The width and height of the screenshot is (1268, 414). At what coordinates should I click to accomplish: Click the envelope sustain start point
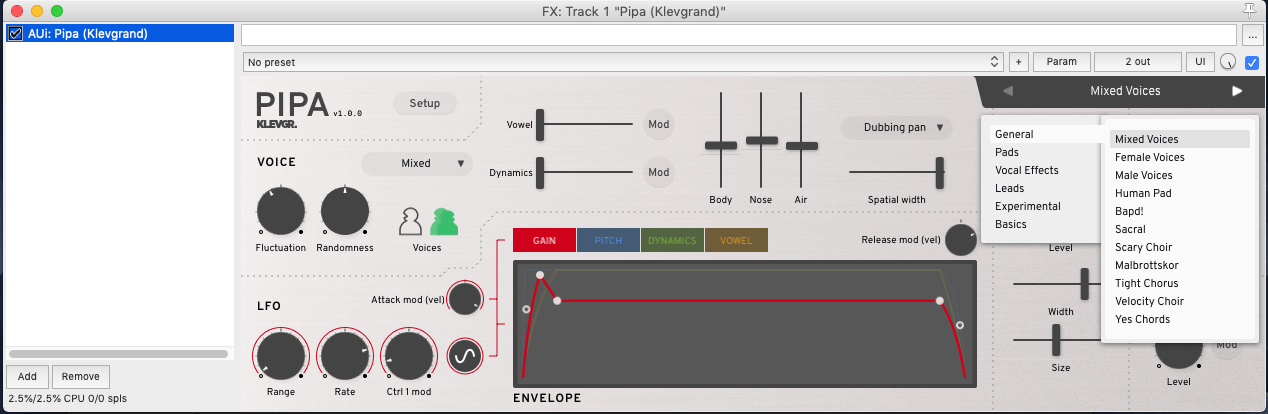pos(557,301)
